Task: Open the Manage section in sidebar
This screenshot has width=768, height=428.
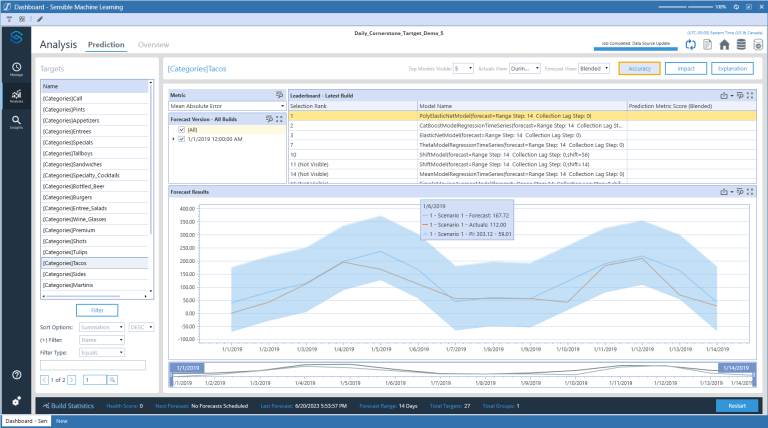Action: [x=17, y=68]
